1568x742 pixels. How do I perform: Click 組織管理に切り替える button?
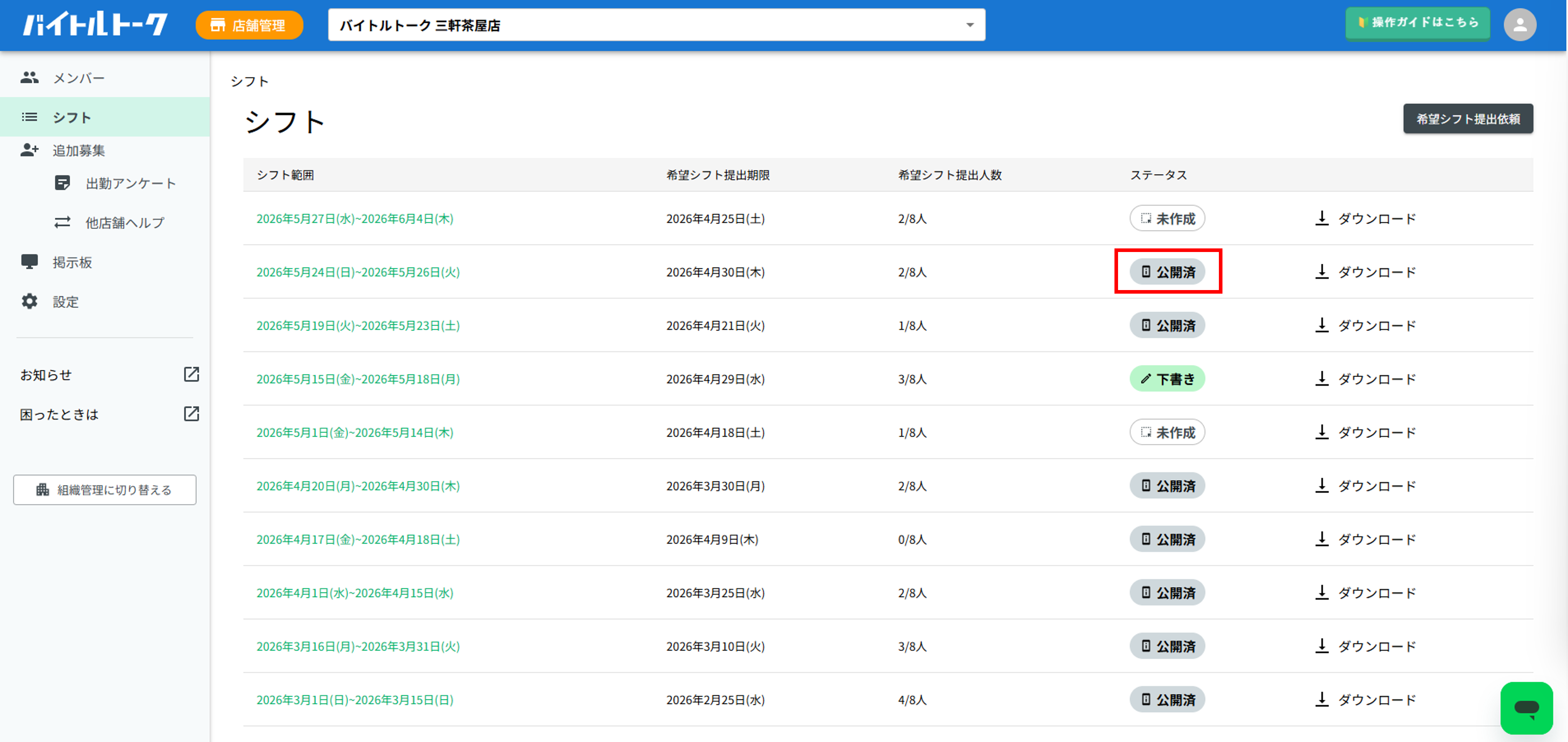coord(105,490)
